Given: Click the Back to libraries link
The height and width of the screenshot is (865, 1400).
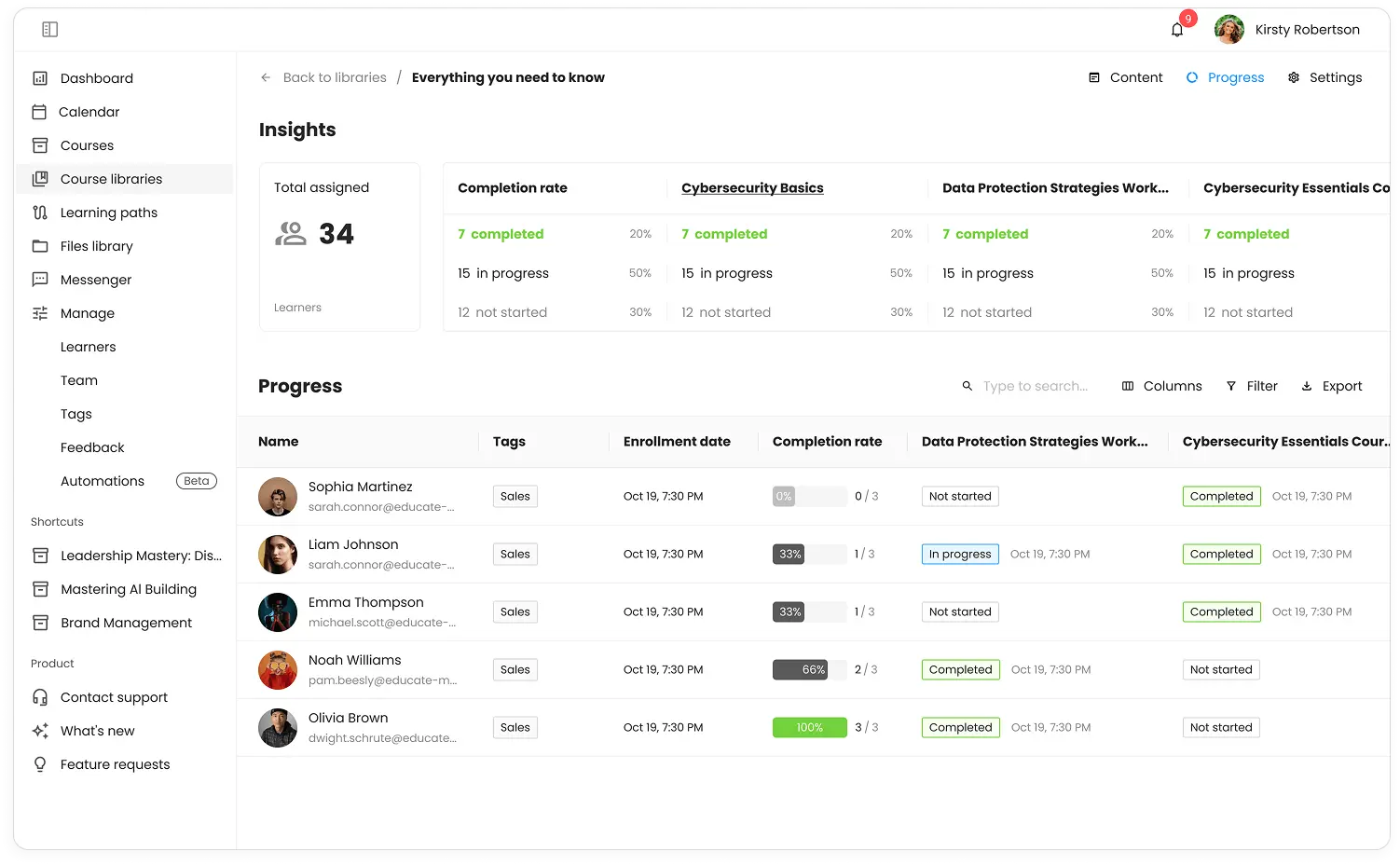Looking at the screenshot, I should pos(334,77).
